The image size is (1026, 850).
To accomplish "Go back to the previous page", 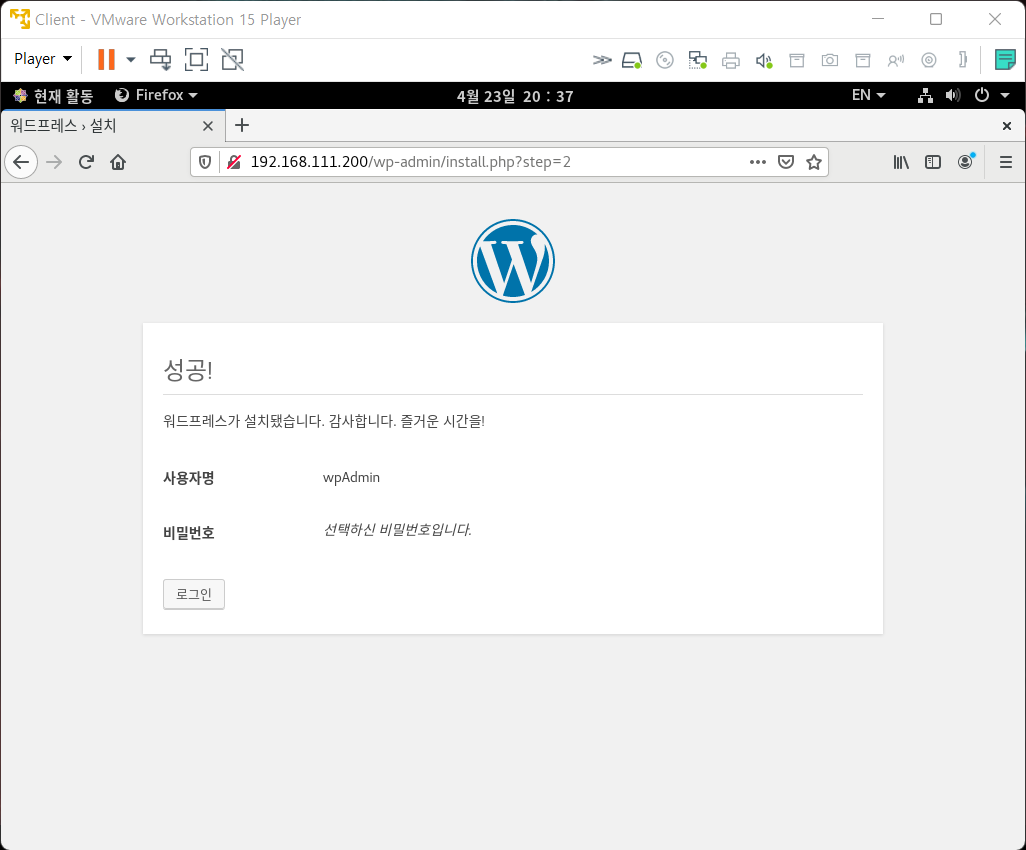I will 21,162.
